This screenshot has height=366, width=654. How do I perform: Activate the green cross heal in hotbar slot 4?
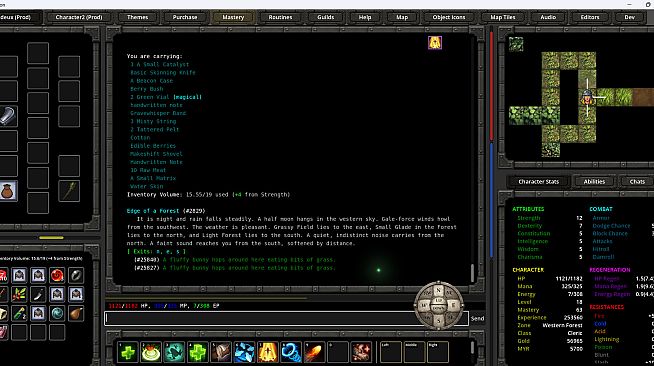[x=198, y=352]
